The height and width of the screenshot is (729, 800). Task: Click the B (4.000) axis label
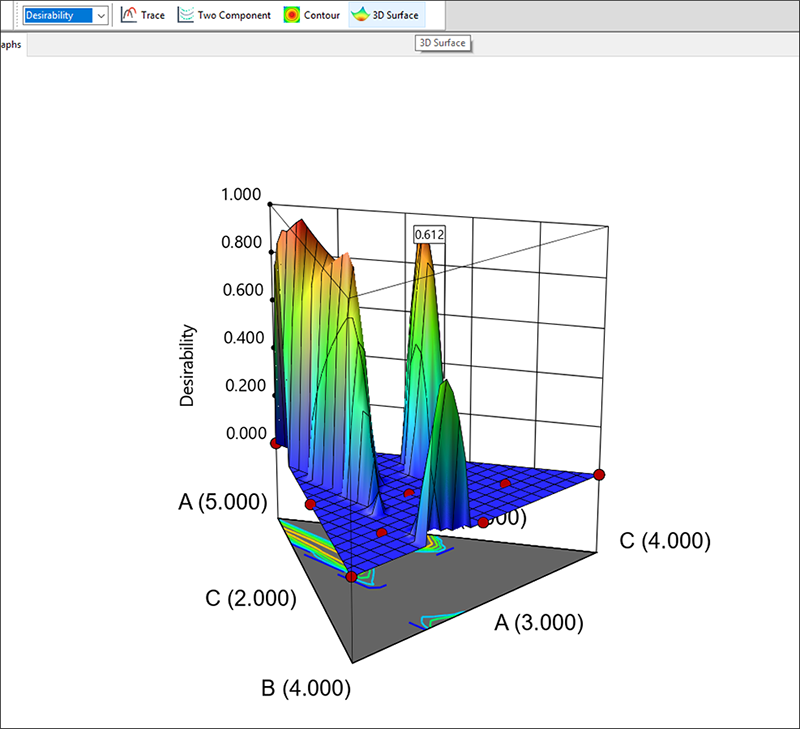305,688
